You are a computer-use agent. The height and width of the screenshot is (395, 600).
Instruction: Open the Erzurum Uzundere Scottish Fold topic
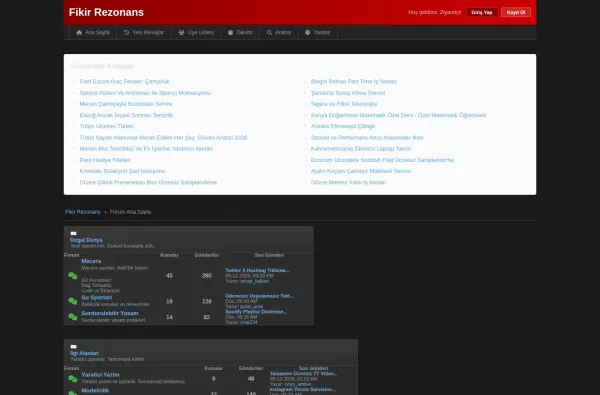pos(382,160)
